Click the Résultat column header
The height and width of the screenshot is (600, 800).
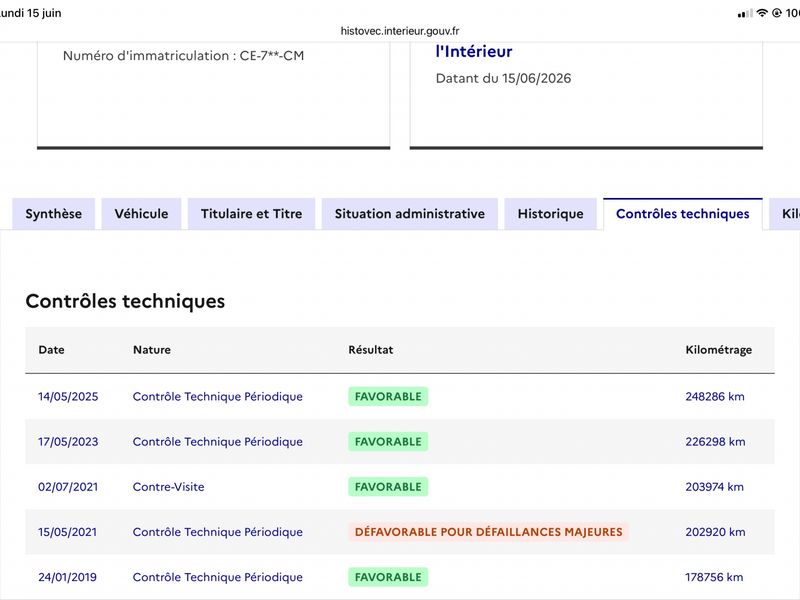(x=371, y=350)
